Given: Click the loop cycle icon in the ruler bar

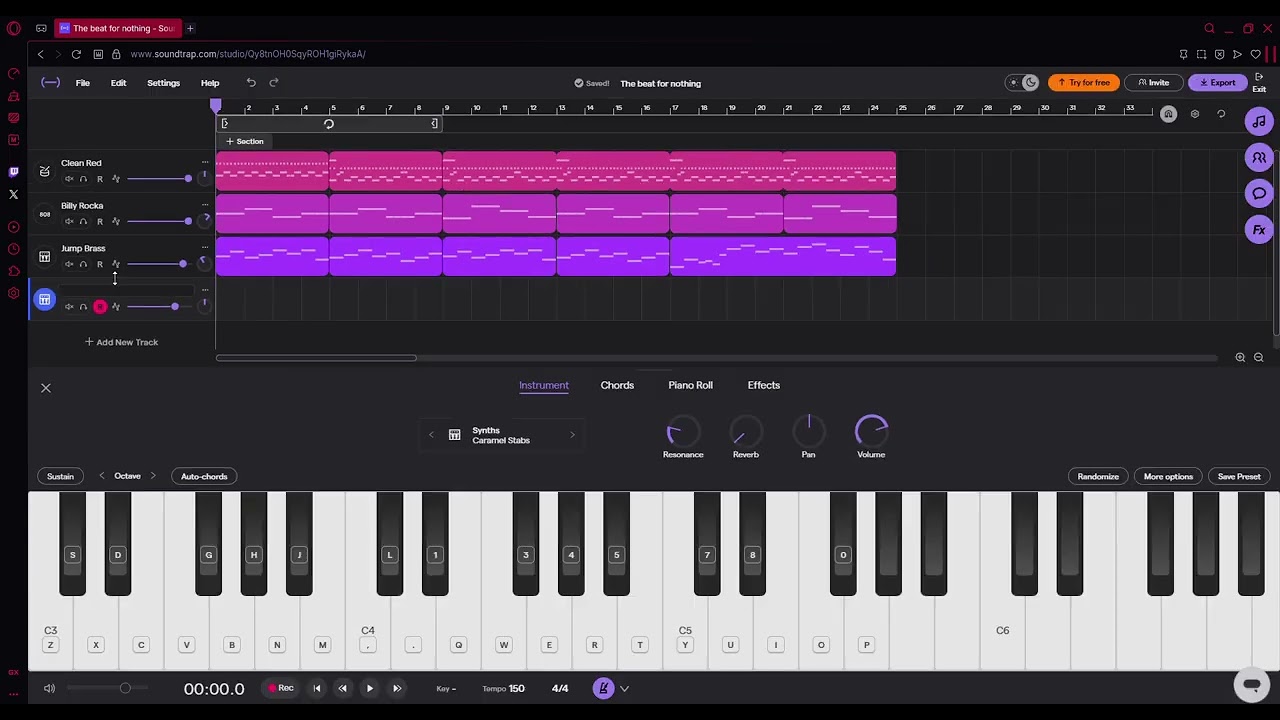Looking at the screenshot, I should coord(328,124).
